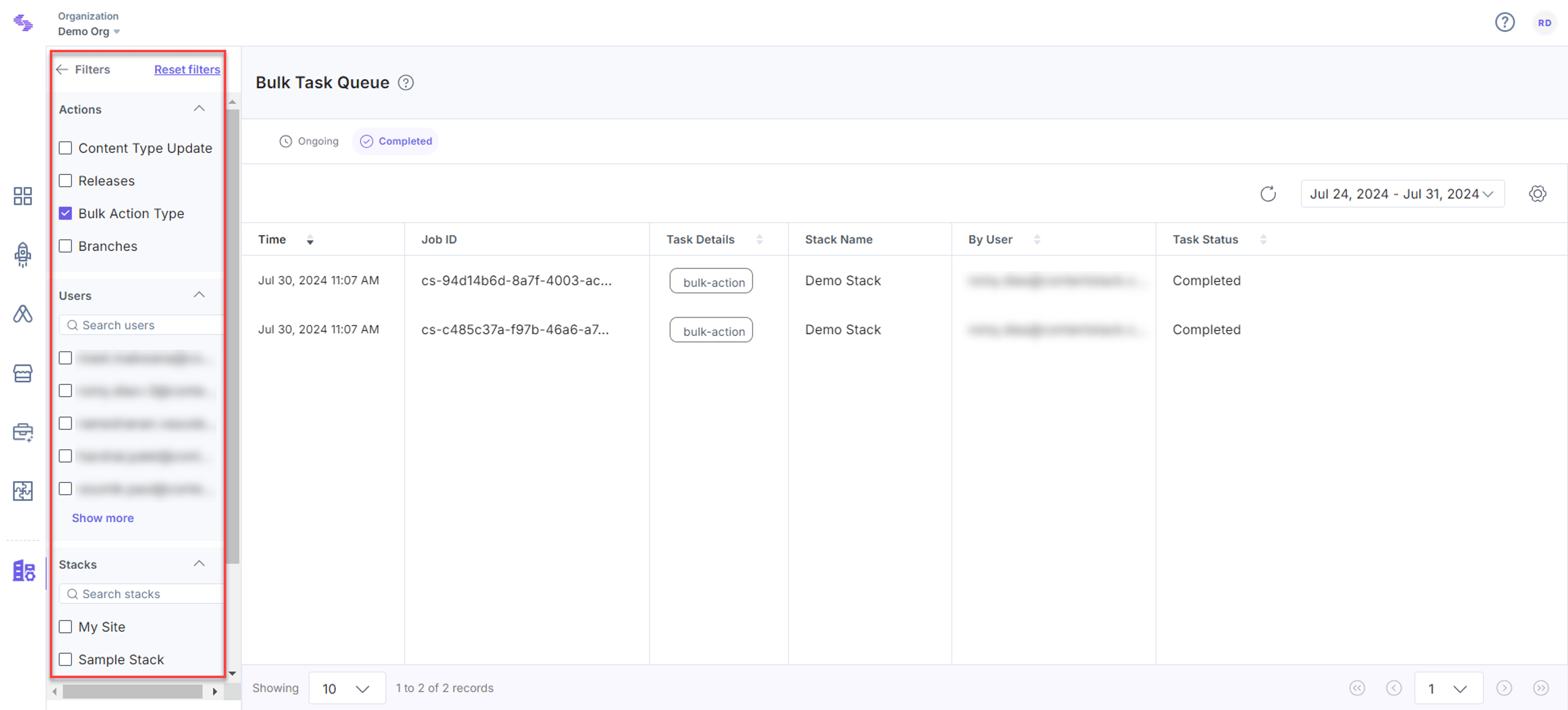Click the Stack Name column header
The width and height of the screenshot is (1568, 710).
pos(839,240)
